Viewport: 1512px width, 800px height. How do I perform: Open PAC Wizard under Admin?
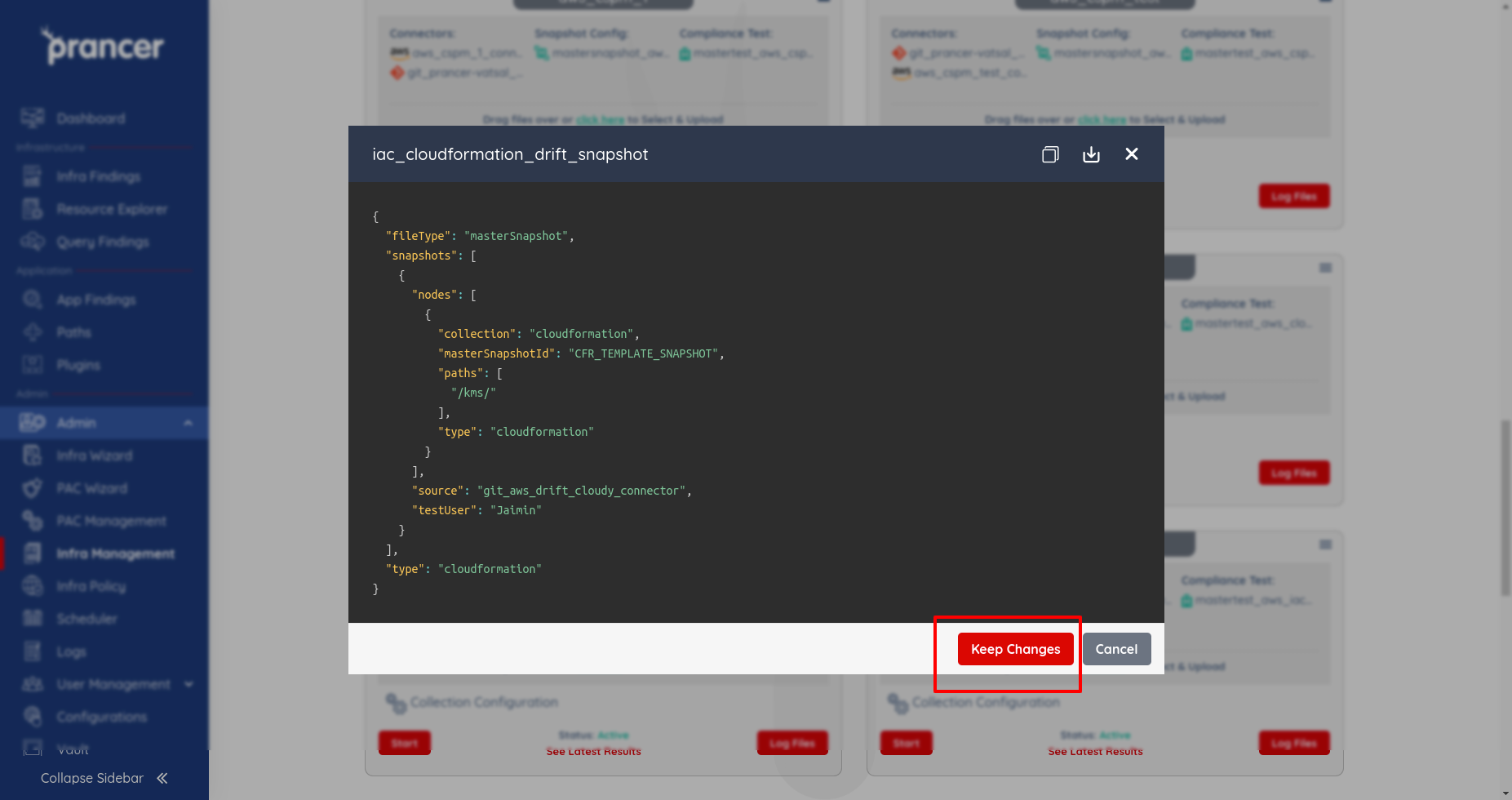point(92,488)
